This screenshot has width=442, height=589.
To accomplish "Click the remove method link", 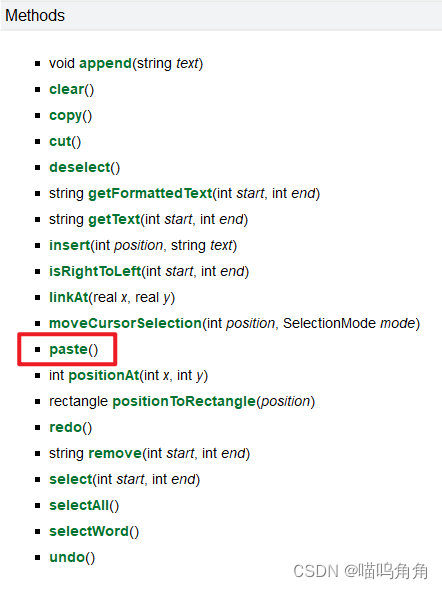I will pyautogui.click(x=115, y=453).
